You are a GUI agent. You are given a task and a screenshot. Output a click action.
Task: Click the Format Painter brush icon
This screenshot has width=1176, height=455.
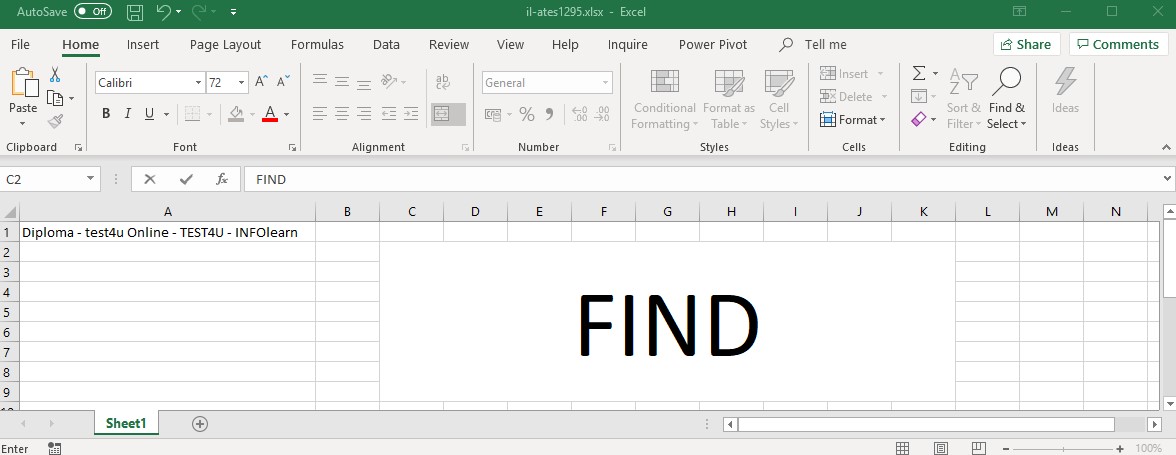55,121
